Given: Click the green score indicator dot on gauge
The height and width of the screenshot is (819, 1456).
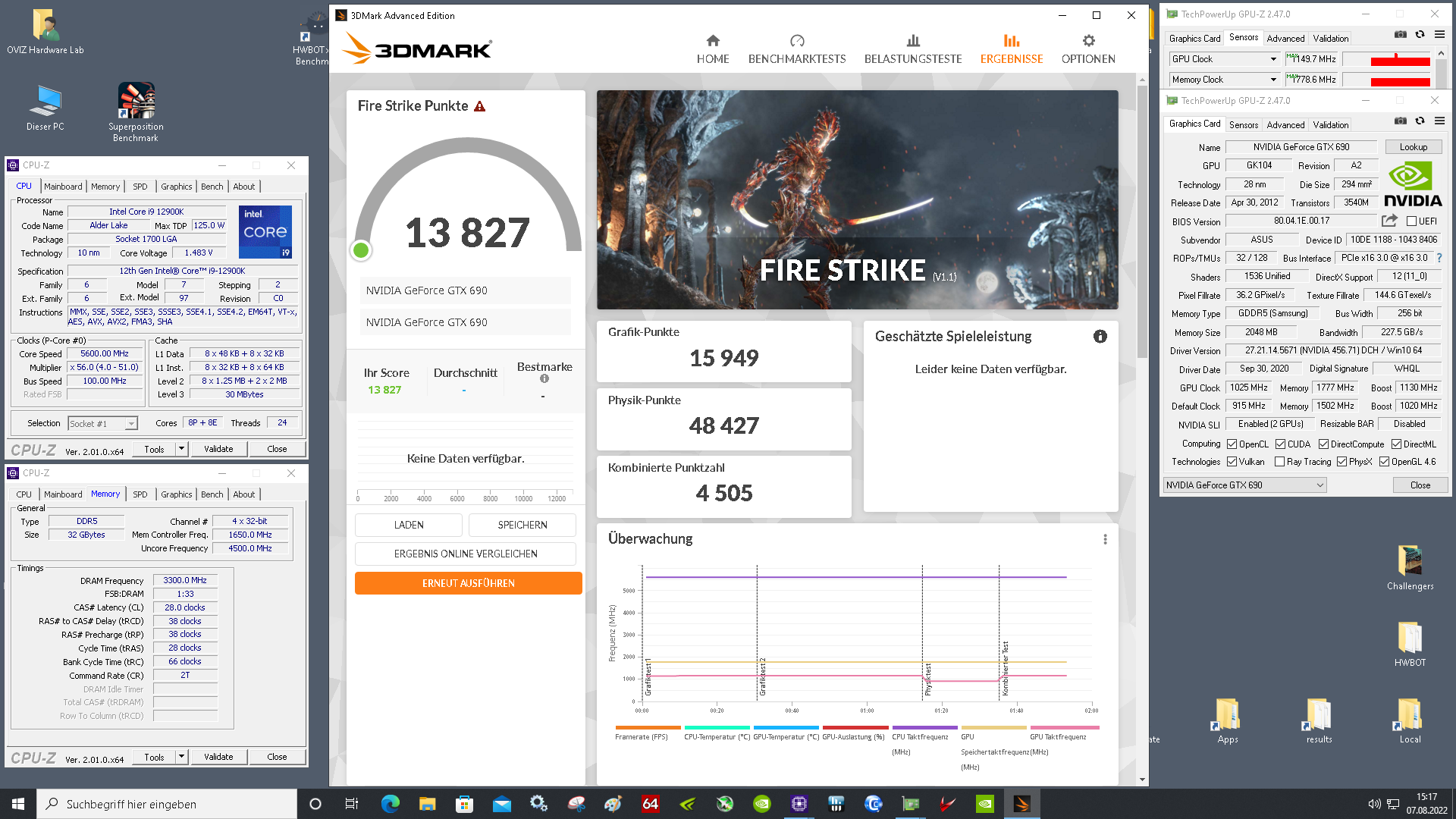Looking at the screenshot, I should tap(361, 250).
